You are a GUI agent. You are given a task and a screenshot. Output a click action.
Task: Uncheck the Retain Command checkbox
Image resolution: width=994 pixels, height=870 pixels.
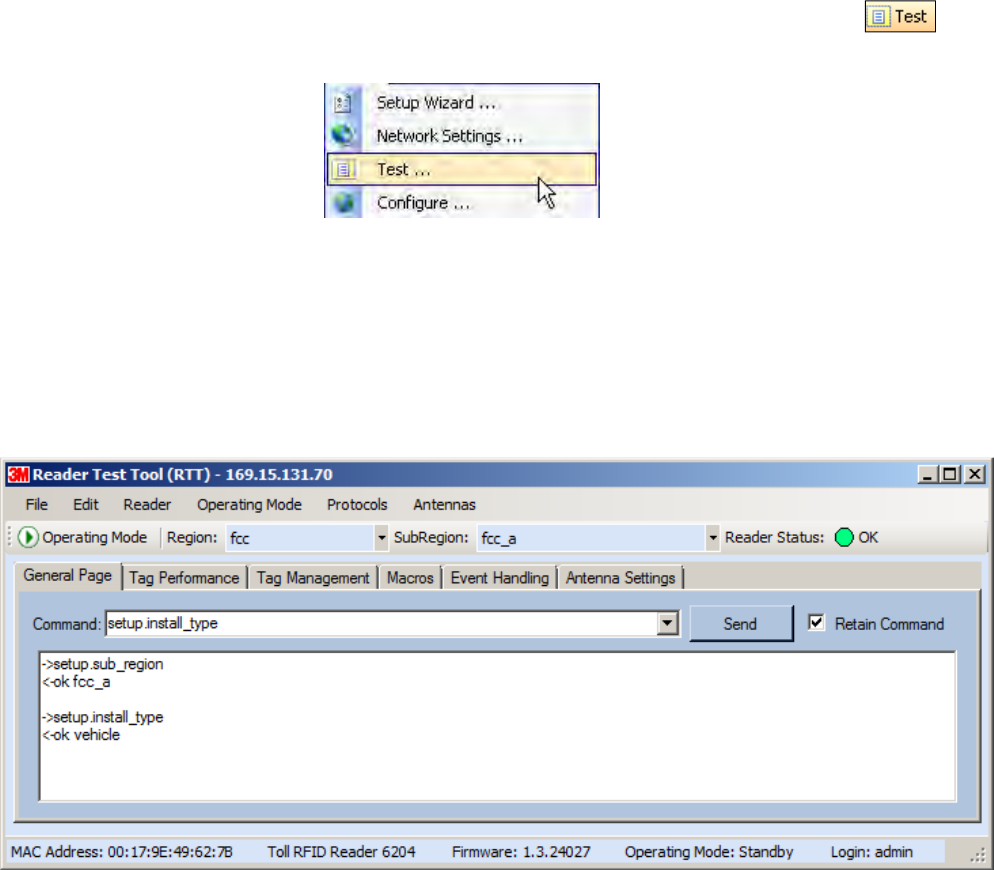(x=816, y=623)
